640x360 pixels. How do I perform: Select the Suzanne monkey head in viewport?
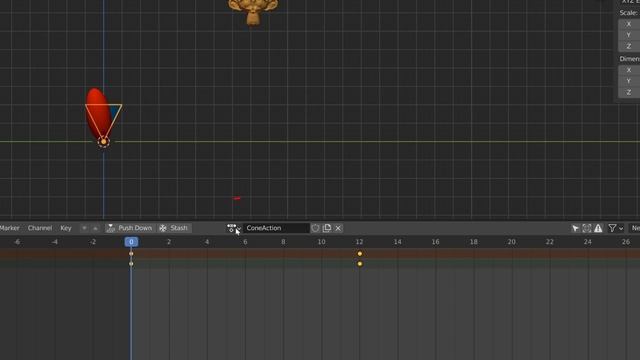pos(253,11)
